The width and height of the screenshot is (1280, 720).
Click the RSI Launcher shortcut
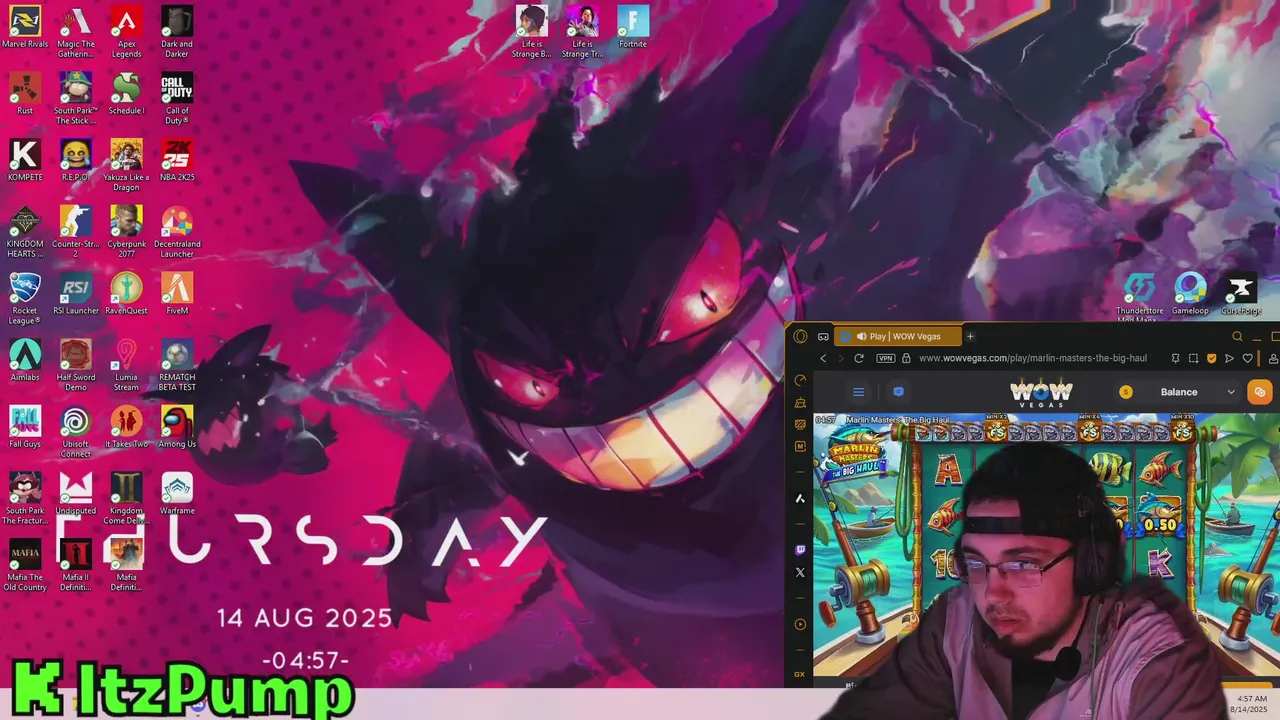(76, 293)
